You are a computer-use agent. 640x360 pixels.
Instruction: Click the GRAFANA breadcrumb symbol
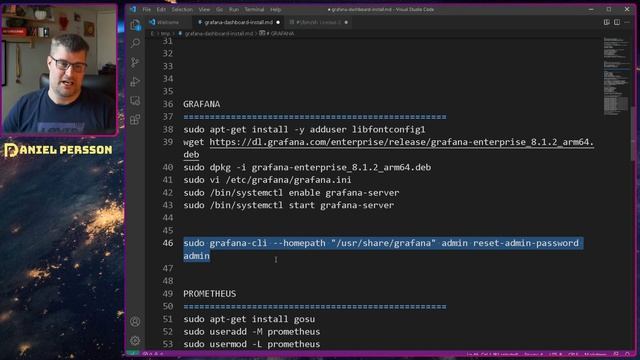click(x=282, y=33)
